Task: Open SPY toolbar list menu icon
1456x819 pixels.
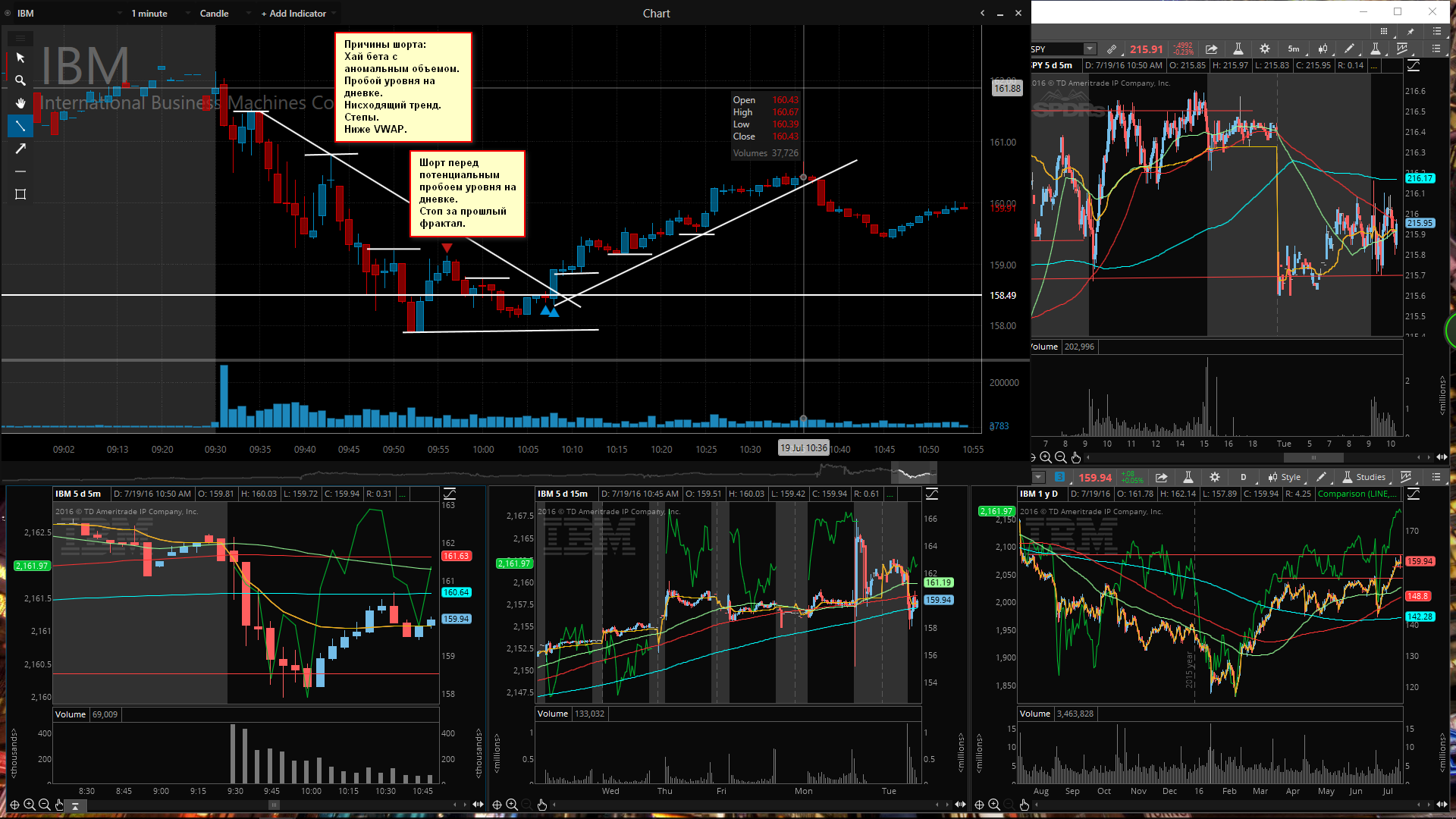Action: pos(1436,49)
